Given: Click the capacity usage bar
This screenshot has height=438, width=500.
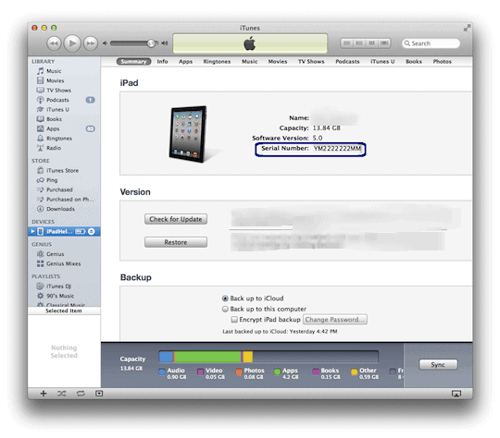Looking at the screenshot, I should pyautogui.click(x=269, y=356).
